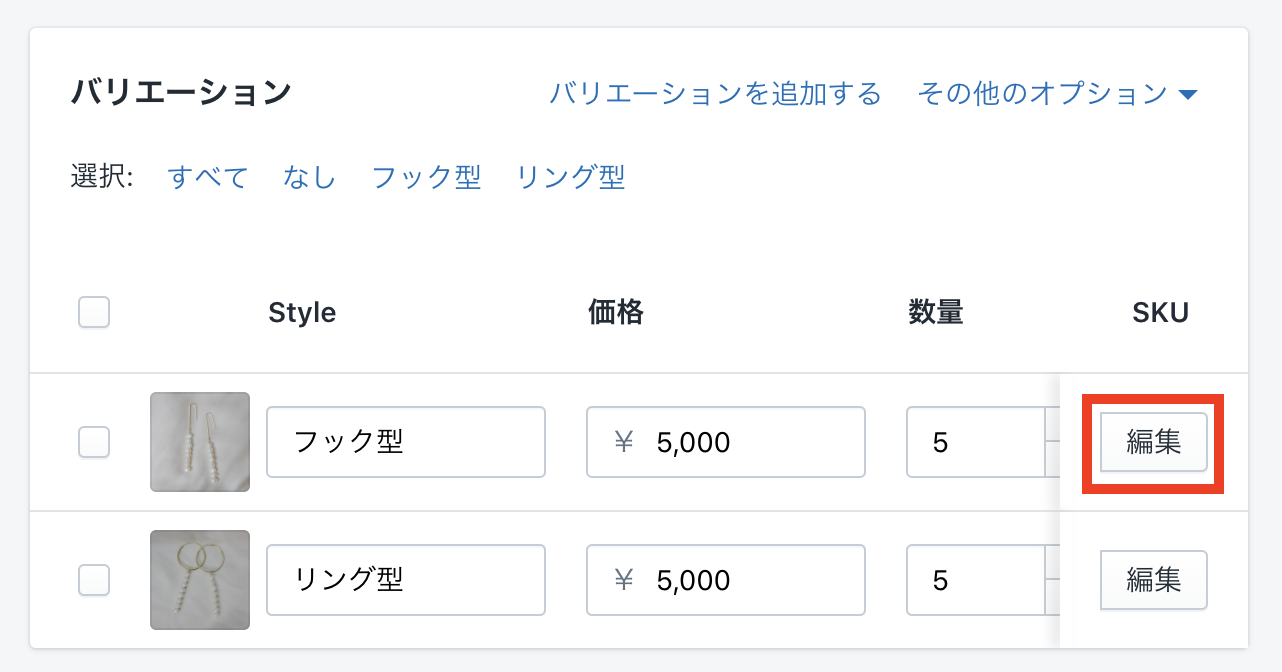
Task: Open the リング型 earring thumbnail image
Action: [x=200, y=580]
